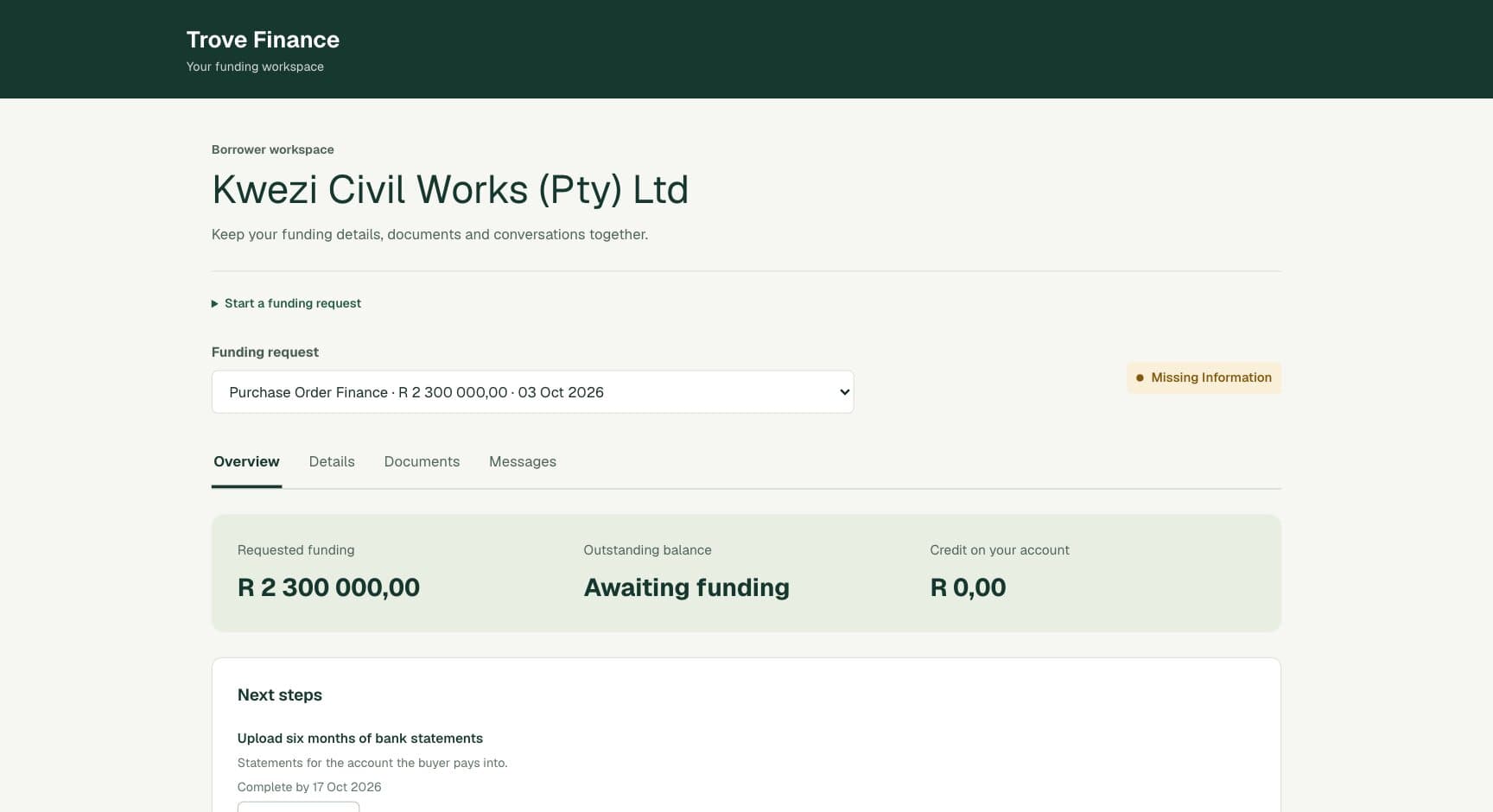Image resolution: width=1493 pixels, height=812 pixels.
Task: Click the Upload six months of bank statements step
Action: tap(359, 739)
